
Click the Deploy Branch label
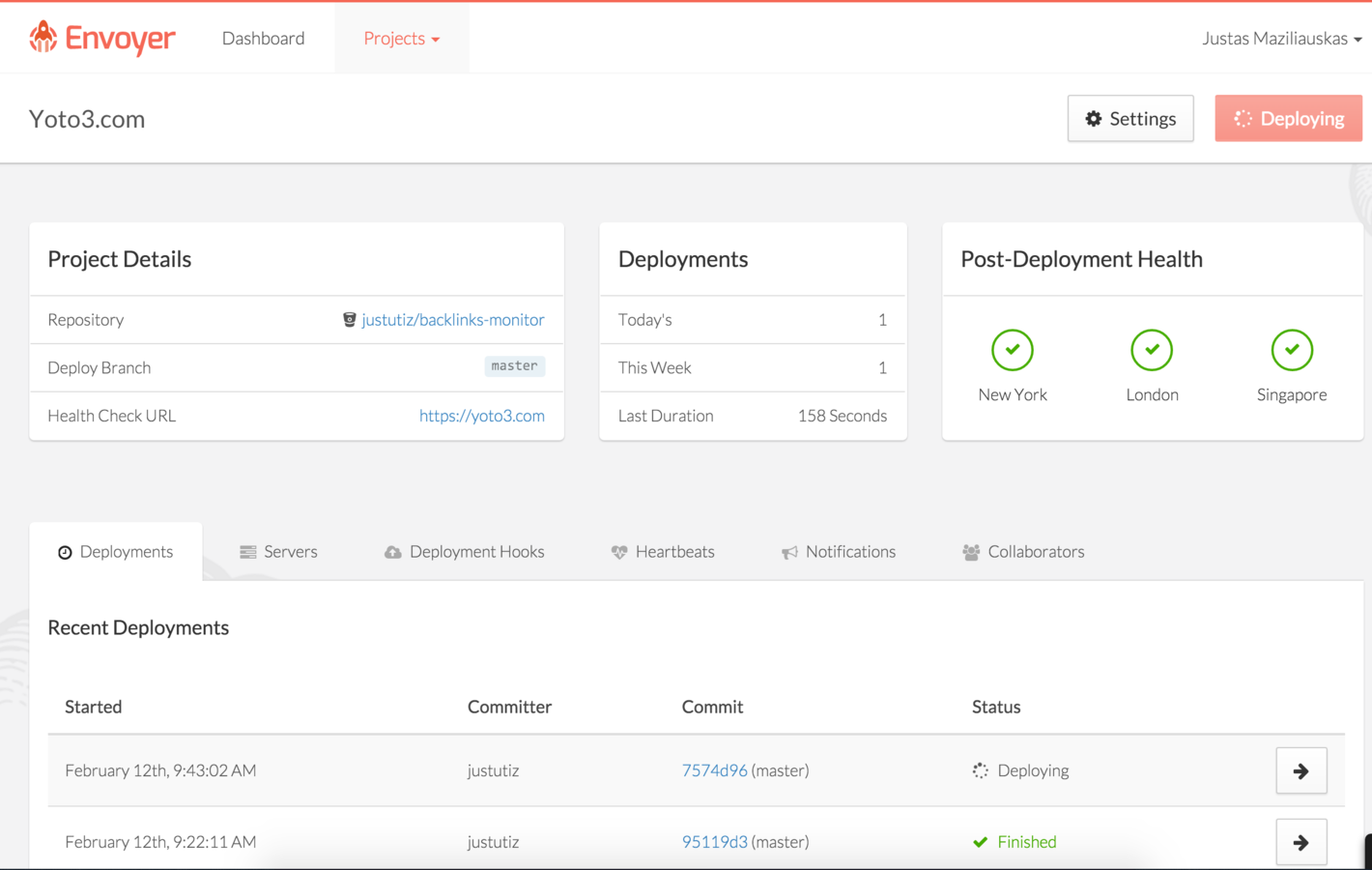click(x=100, y=367)
